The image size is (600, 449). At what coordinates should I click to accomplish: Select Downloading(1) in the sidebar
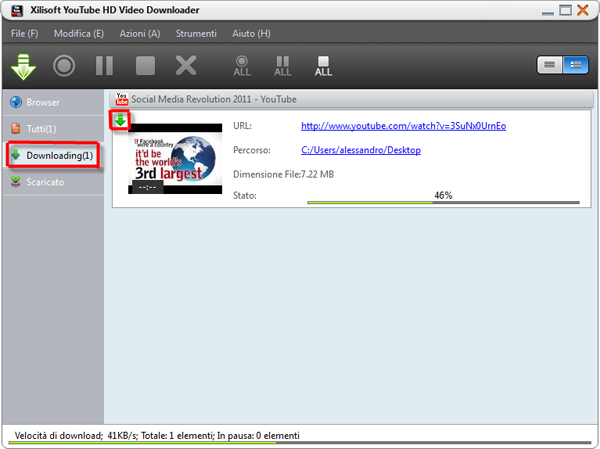(53, 155)
